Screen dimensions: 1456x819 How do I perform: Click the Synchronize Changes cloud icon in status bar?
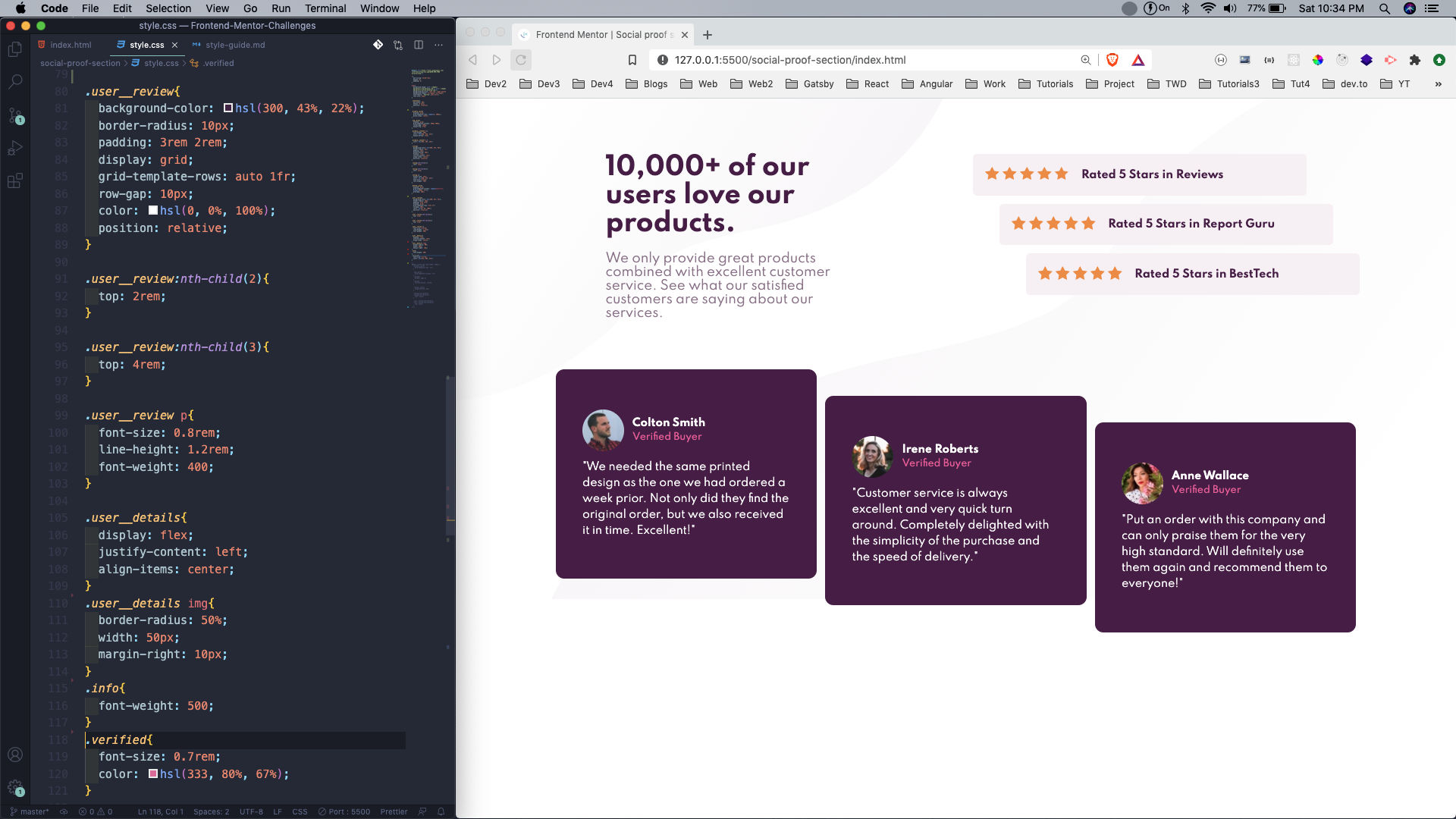(64, 811)
